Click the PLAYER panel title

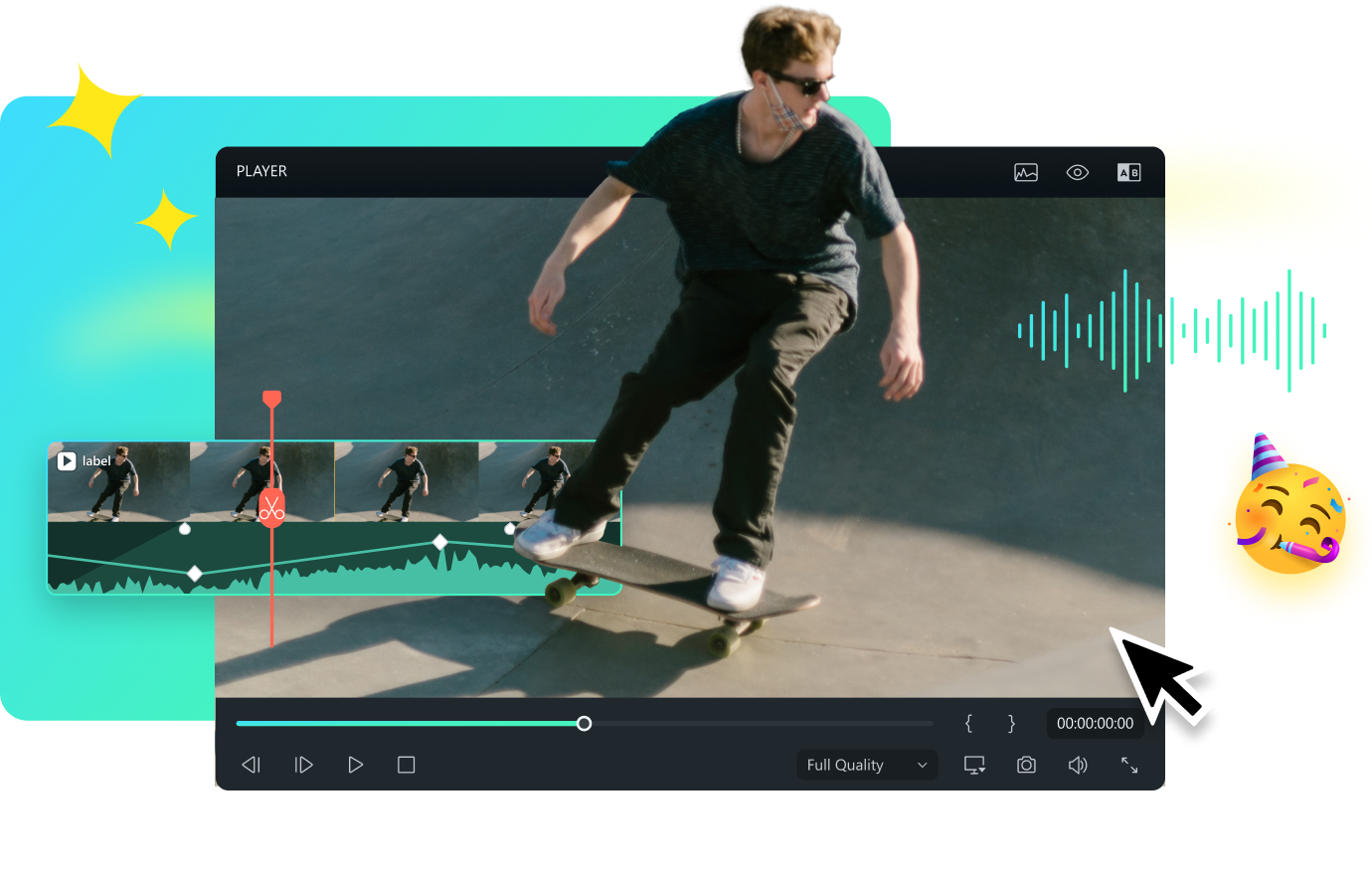pyautogui.click(x=261, y=171)
